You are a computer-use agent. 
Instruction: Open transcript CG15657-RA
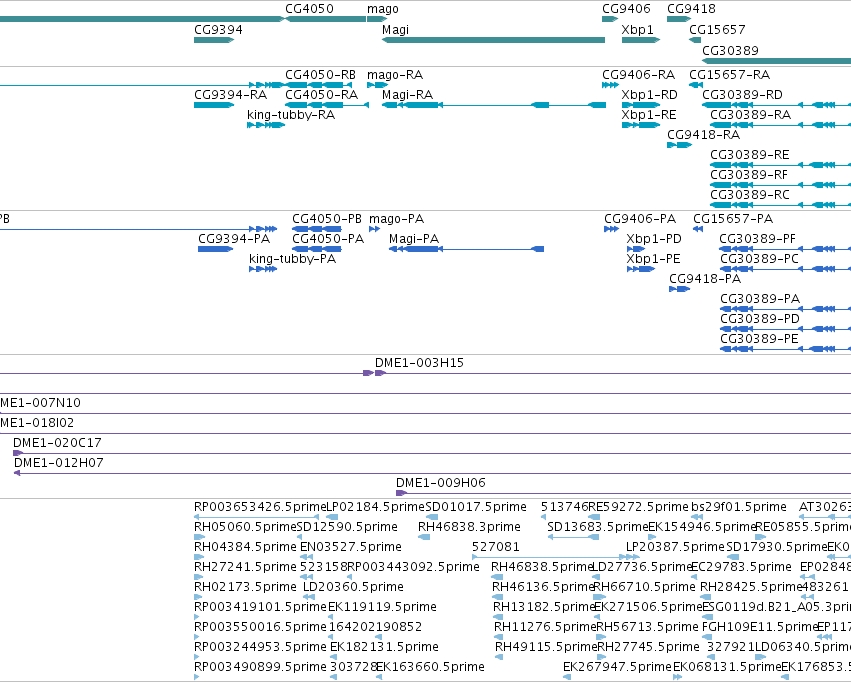click(x=696, y=85)
